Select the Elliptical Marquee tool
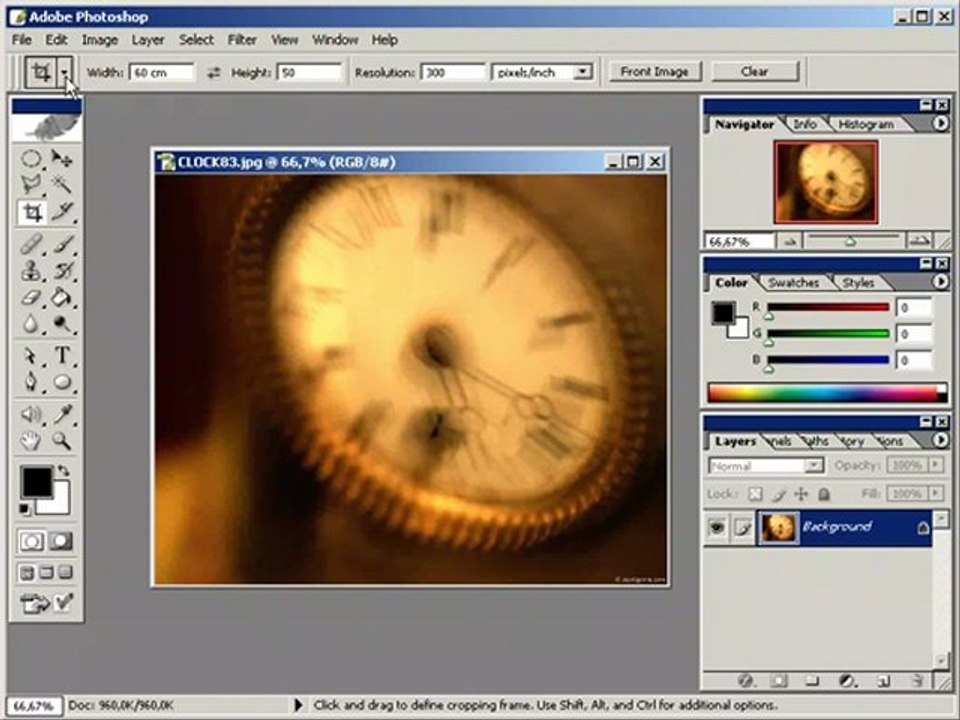Viewport: 960px width, 720px height. (x=31, y=159)
